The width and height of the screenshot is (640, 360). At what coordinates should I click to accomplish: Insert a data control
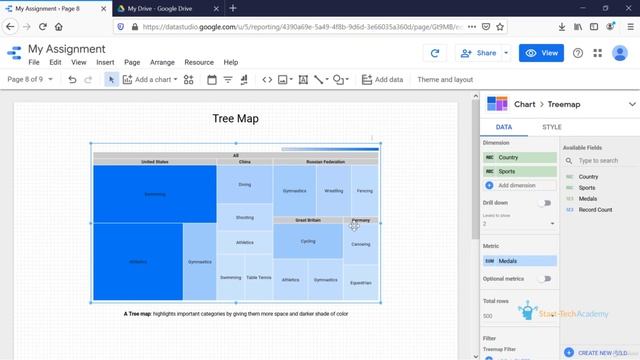point(244,80)
